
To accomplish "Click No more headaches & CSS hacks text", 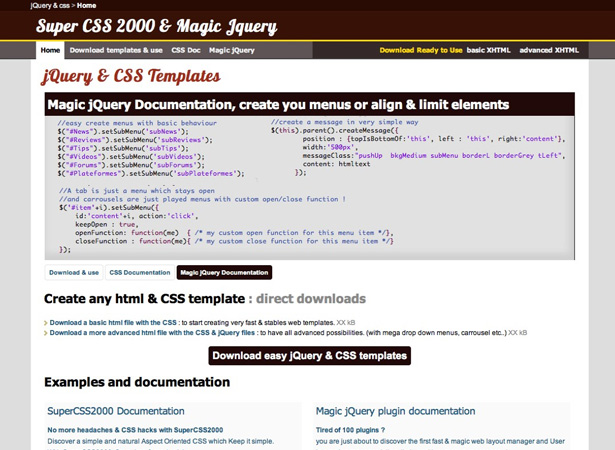I will [x=135, y=430].
